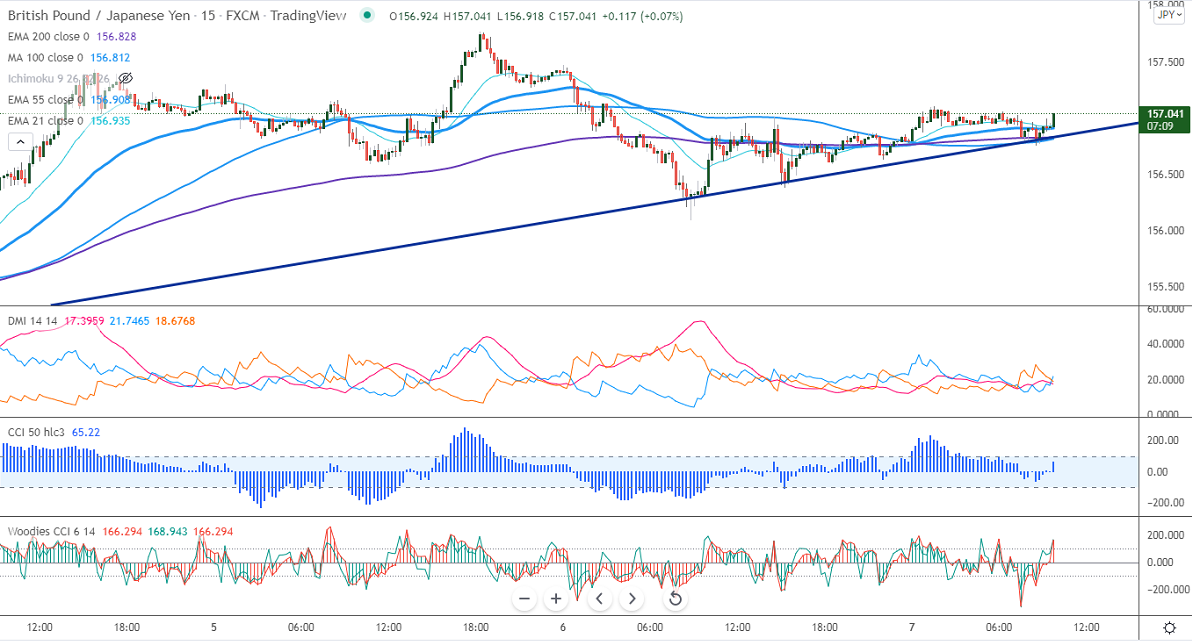The width and height of the screenshot is (1192, 643).
Task: Zoom in with the plus button
Action: 556,599
